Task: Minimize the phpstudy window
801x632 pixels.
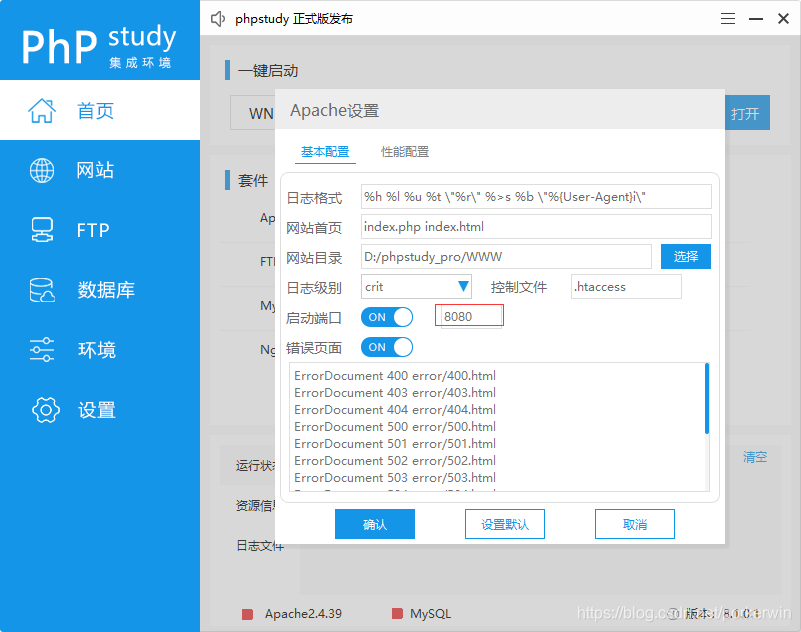Action: [756, 19]
